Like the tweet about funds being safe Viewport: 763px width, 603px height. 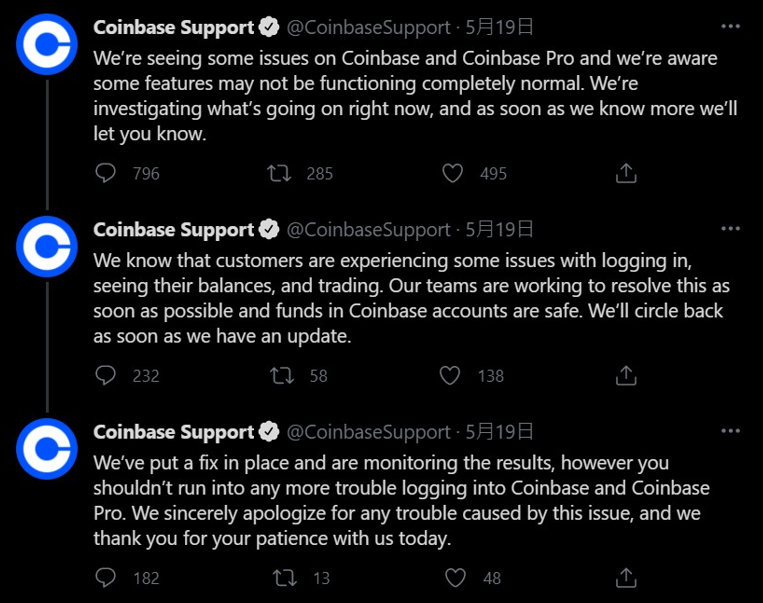coord(452,375)
